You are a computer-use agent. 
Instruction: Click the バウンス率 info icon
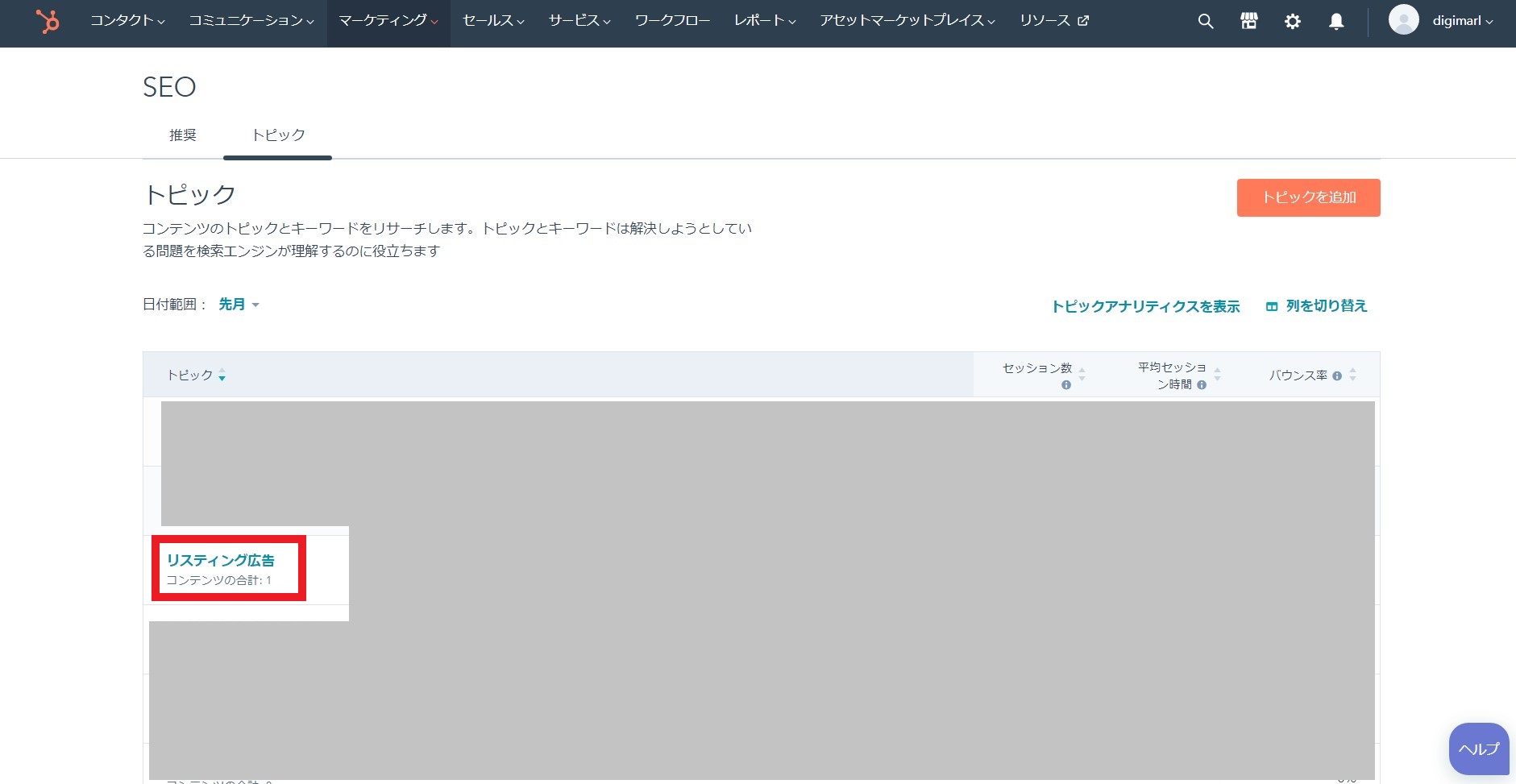(x=1337, y=376)
